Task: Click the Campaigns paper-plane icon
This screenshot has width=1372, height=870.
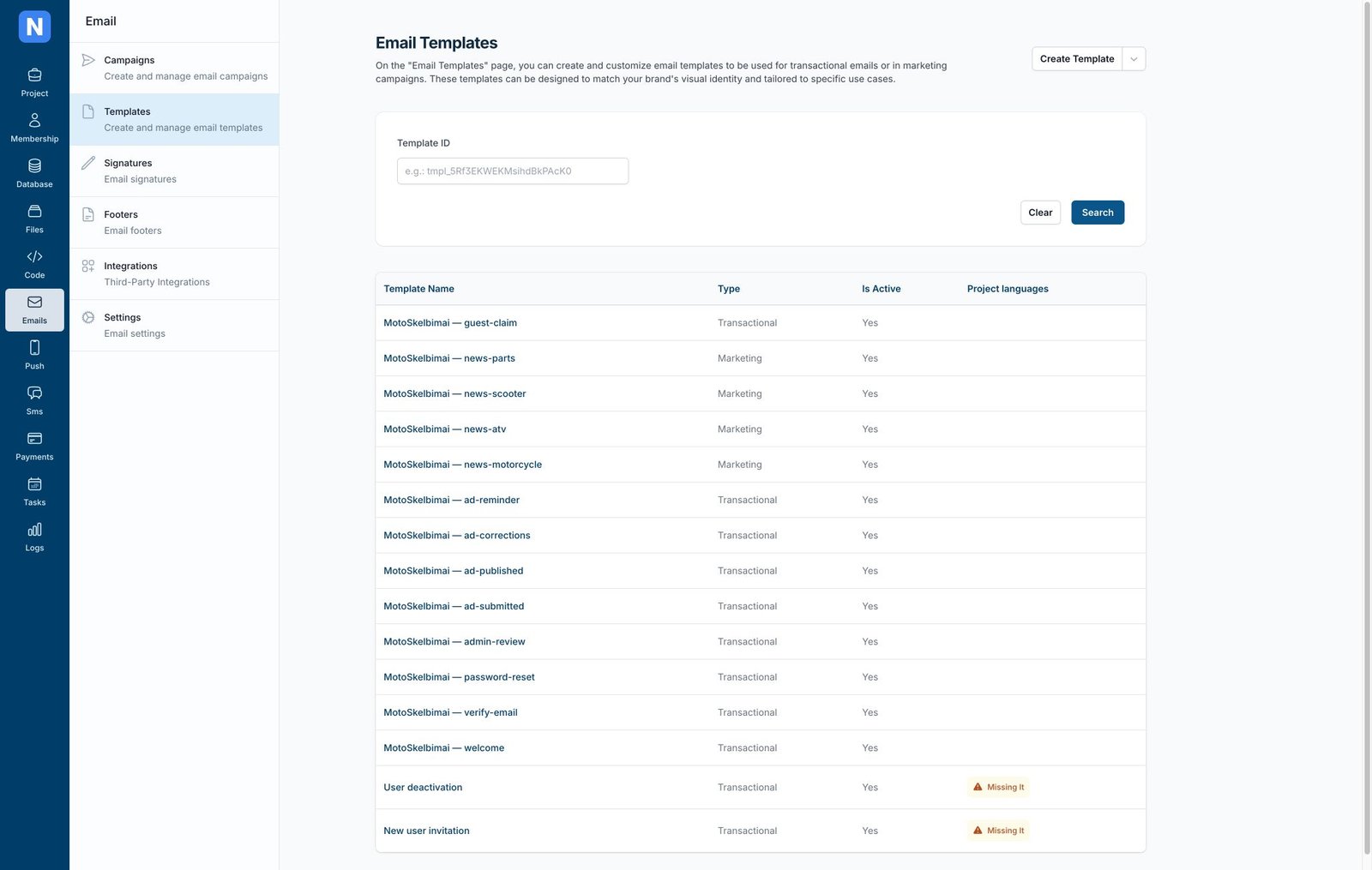Action: point(88,60)
